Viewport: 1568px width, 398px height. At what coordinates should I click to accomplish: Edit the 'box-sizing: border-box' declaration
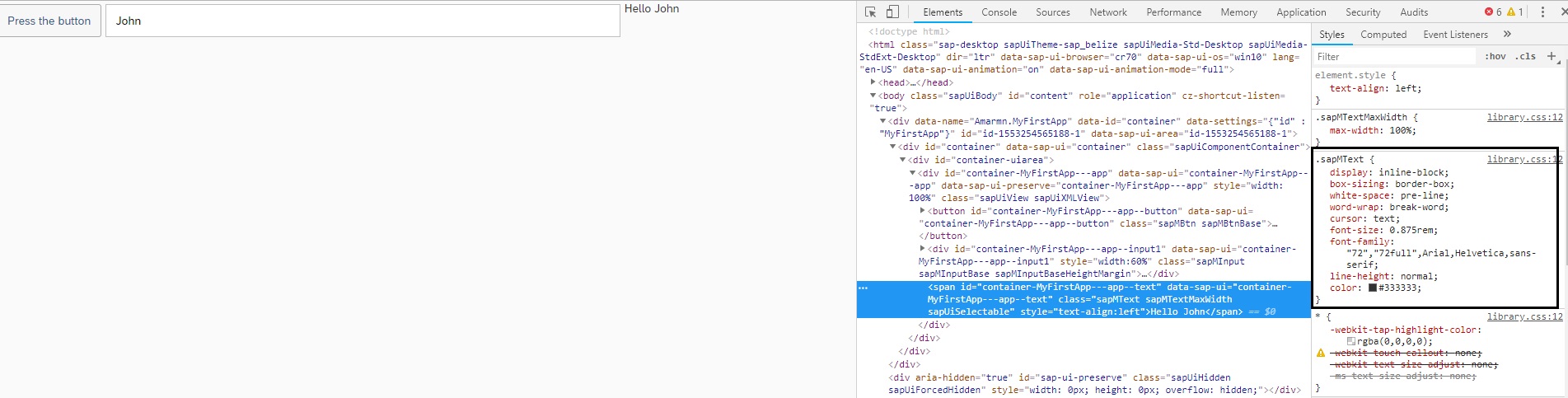click(x=1392, y=184)
